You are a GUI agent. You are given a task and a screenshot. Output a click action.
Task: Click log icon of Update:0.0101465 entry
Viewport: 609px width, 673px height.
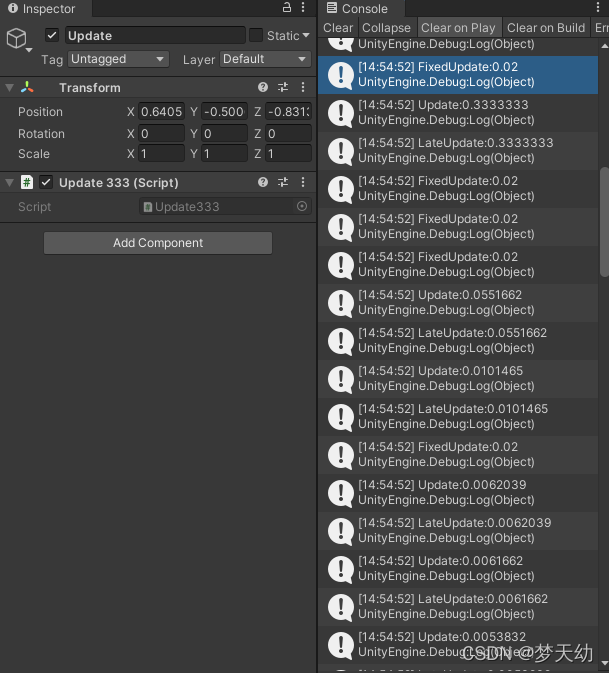point(341,379)
